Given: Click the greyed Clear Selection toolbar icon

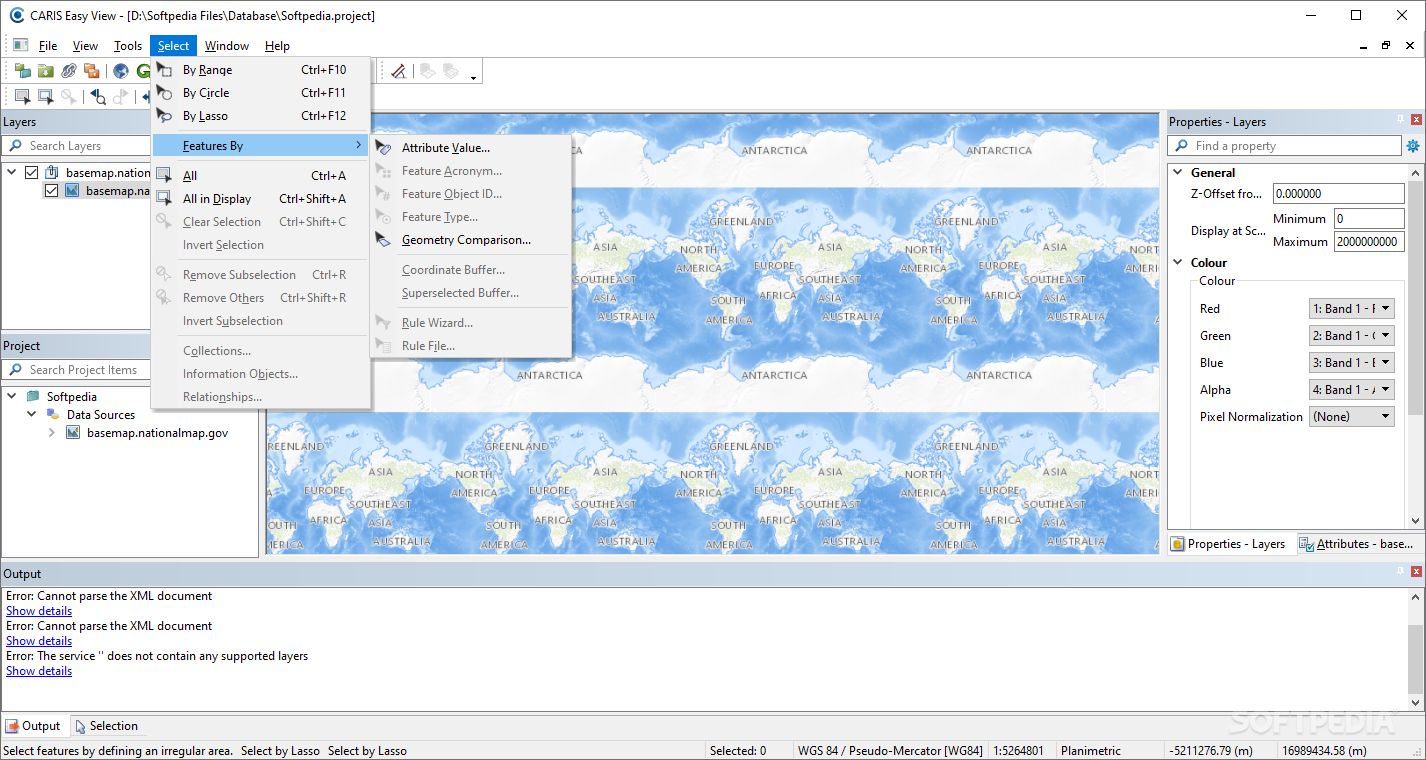Looking at the screenshot, I should pos(68,96).
